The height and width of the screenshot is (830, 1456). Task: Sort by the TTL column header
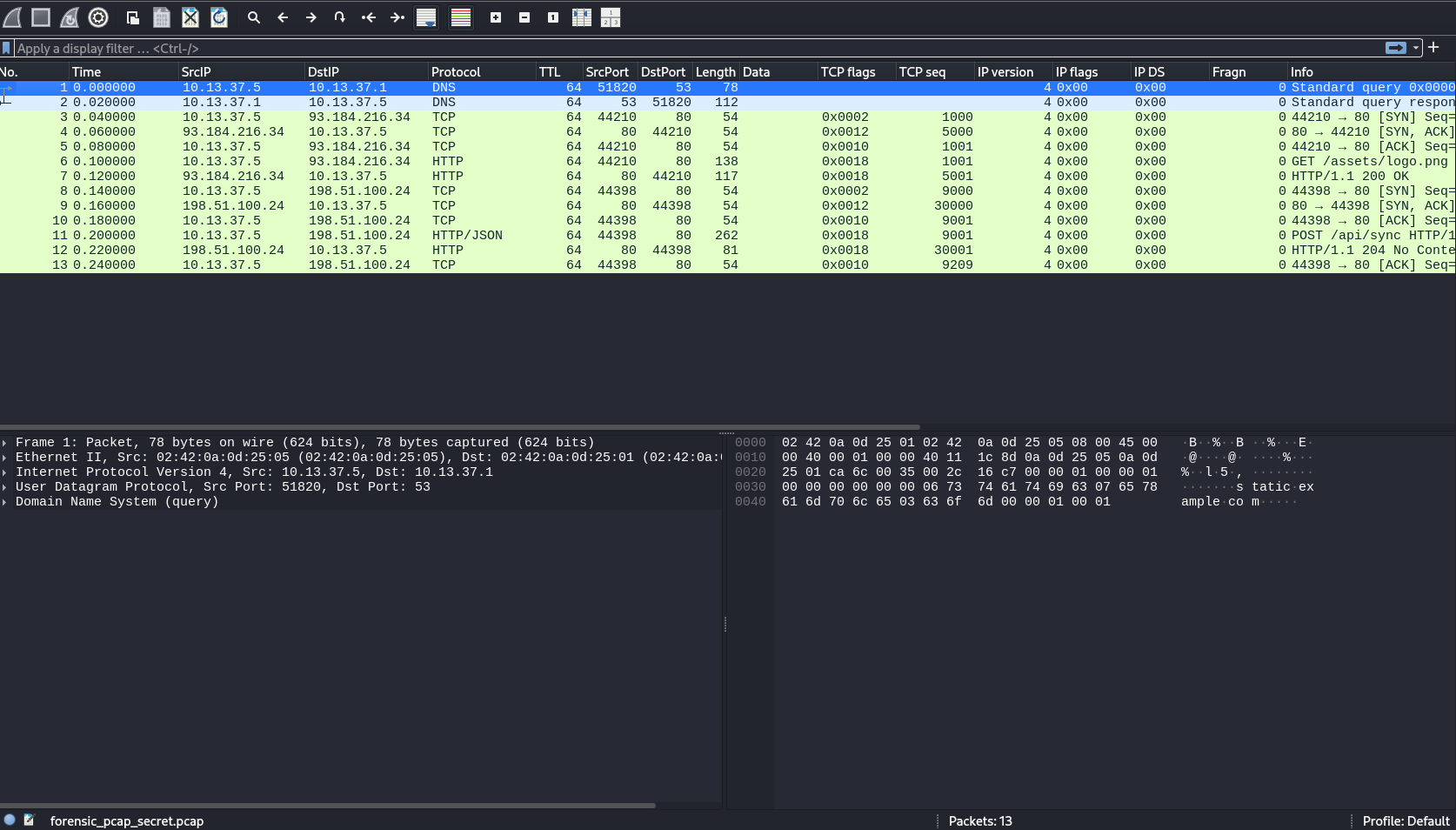[559, 72]
